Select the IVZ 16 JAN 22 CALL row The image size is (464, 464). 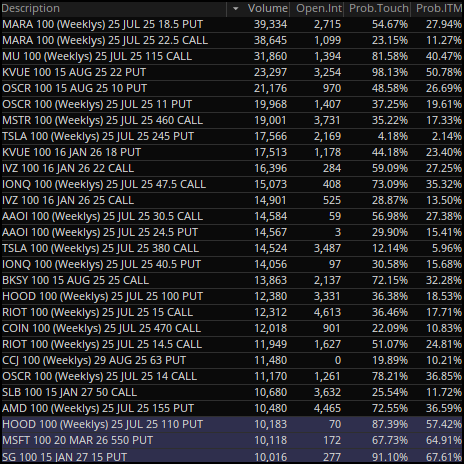pos(232,168)
